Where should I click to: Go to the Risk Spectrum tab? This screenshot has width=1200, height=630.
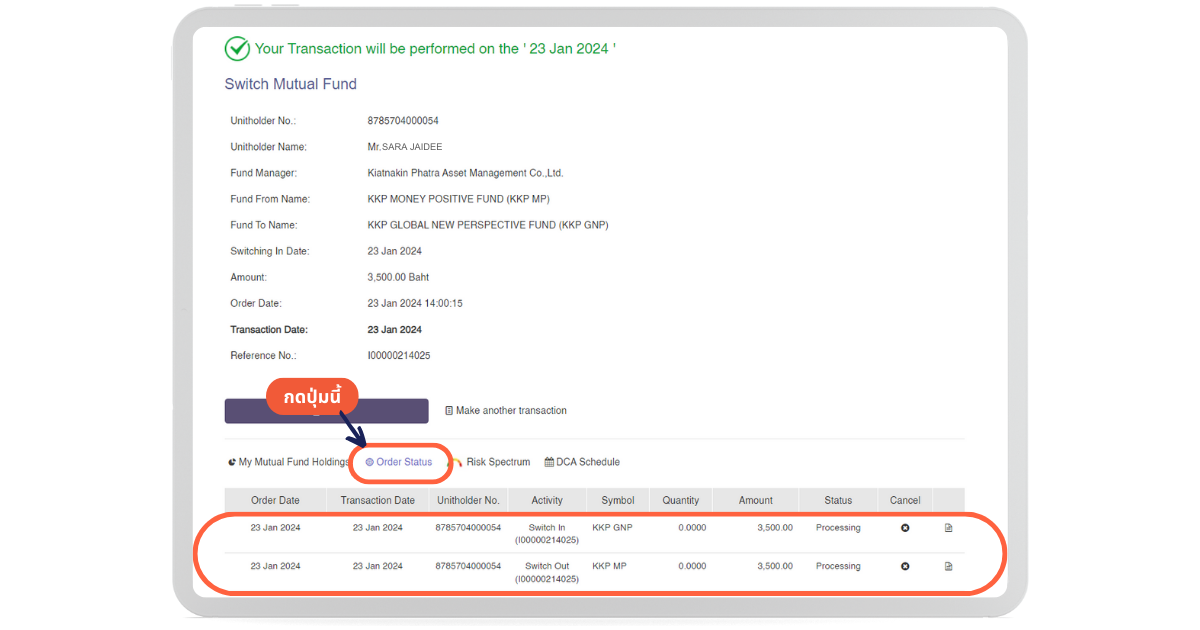pyautogui.click(x=497, y=462)
